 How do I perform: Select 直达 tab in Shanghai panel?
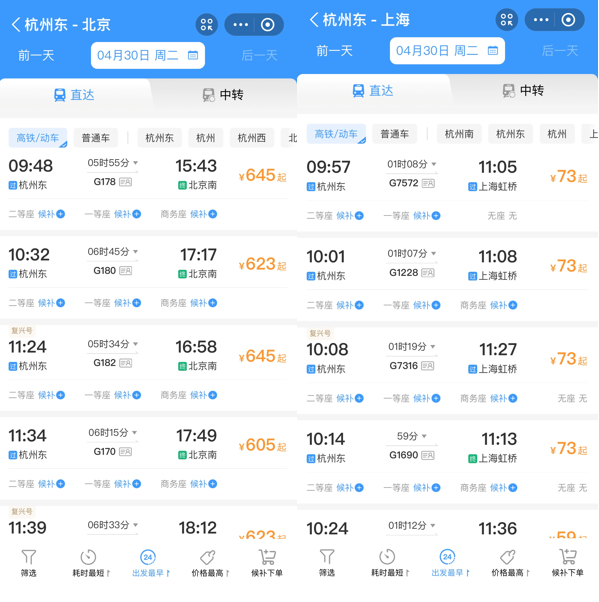(372, 91)
